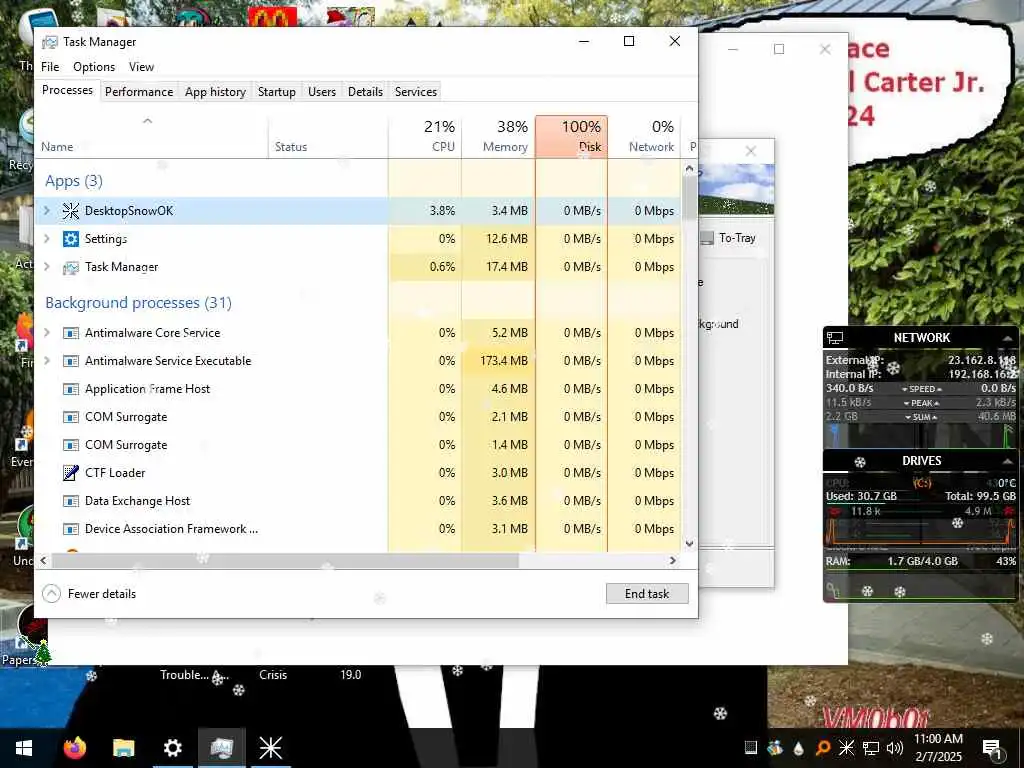
Task: Switch to Task Manager taskbar button
Action: tap(221, 748)
